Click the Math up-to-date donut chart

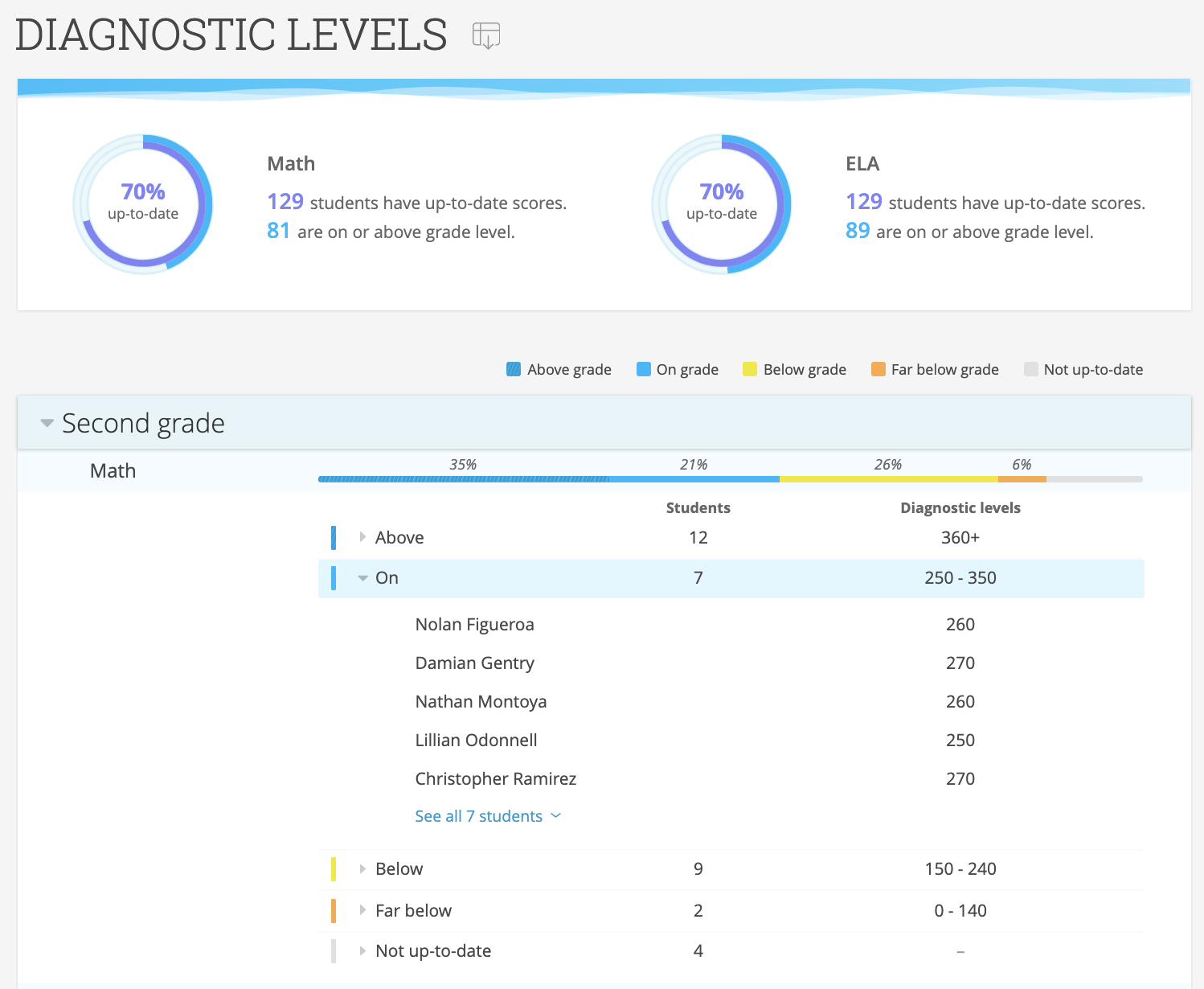(x=143, y=203)
